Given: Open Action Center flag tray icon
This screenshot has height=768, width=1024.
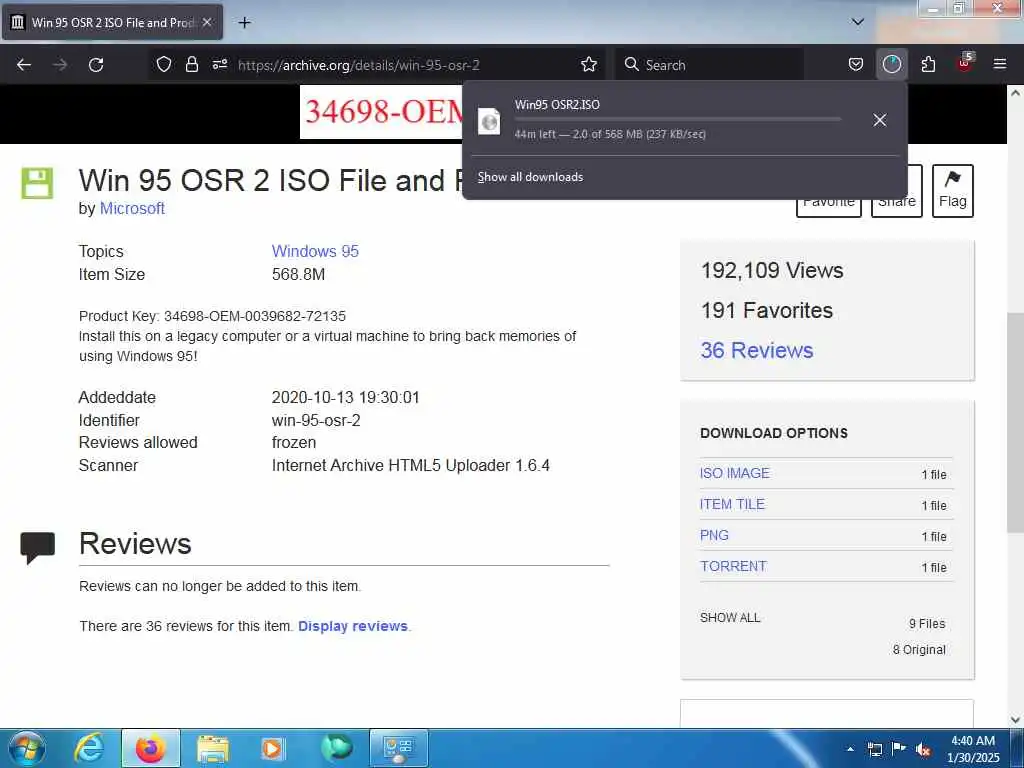Looking at the screenshot, I should [899, 748].
